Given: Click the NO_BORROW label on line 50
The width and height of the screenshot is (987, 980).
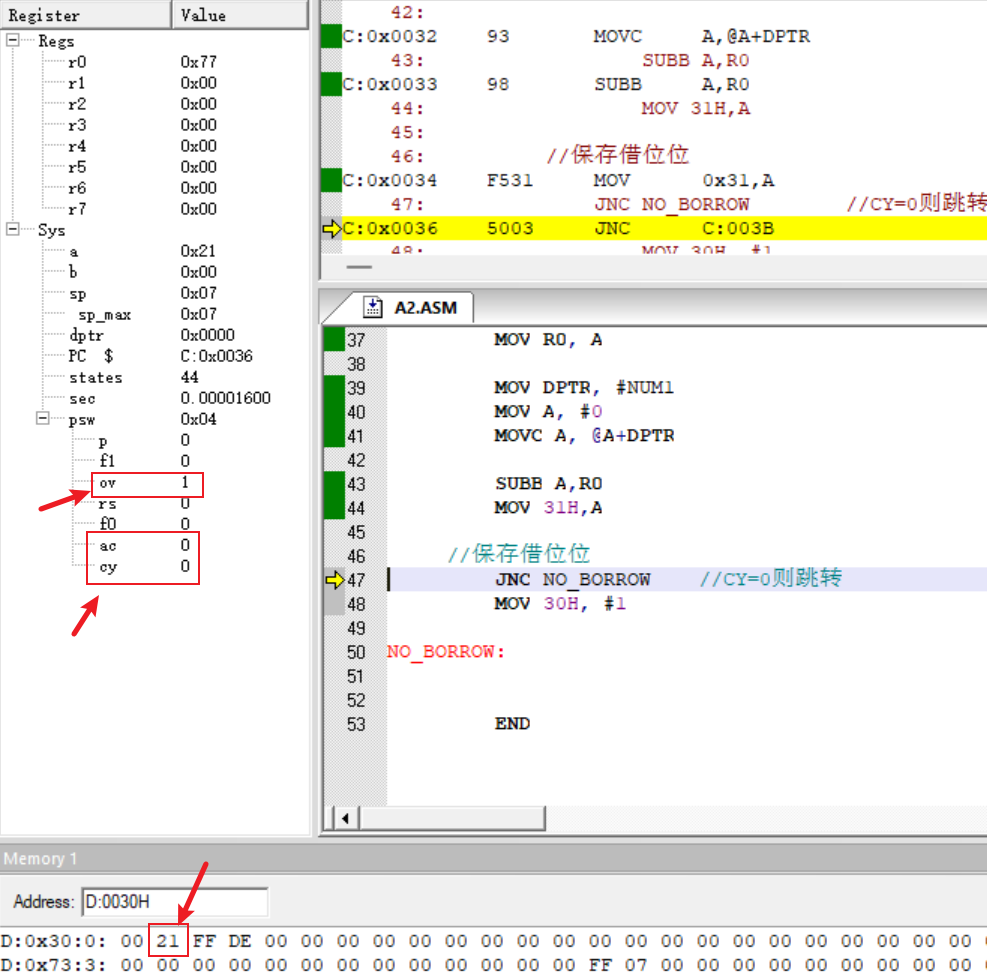Looking at the screenshot, I should pos(446,651).
